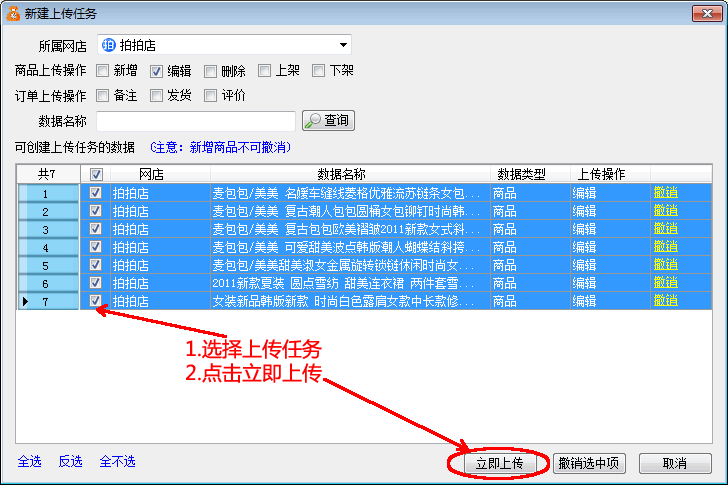Uncheck the checkbox in row 2

tap(95, 210)
